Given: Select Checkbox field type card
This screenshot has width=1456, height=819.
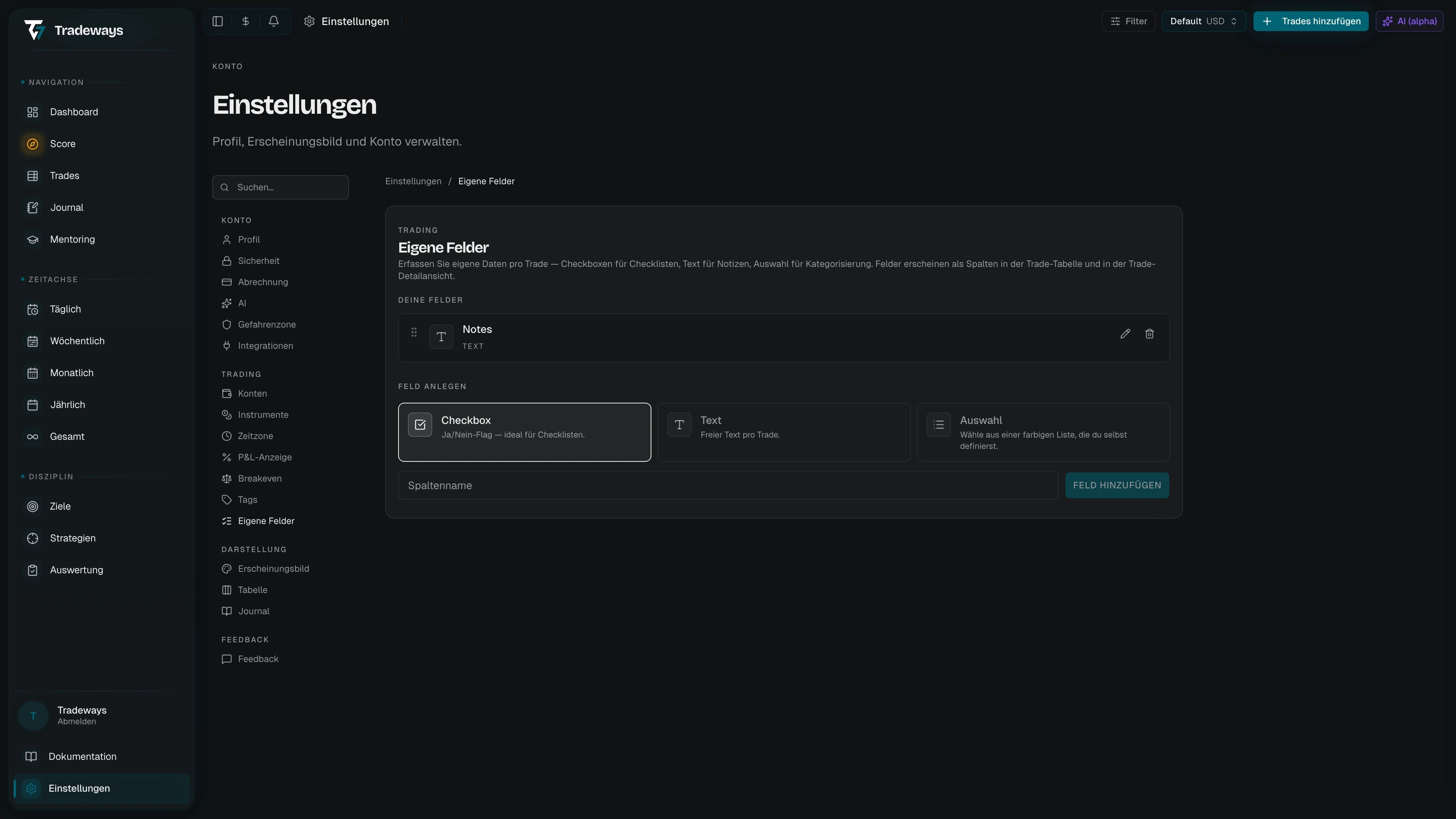Looking at the screenshot, I should 524,432.
